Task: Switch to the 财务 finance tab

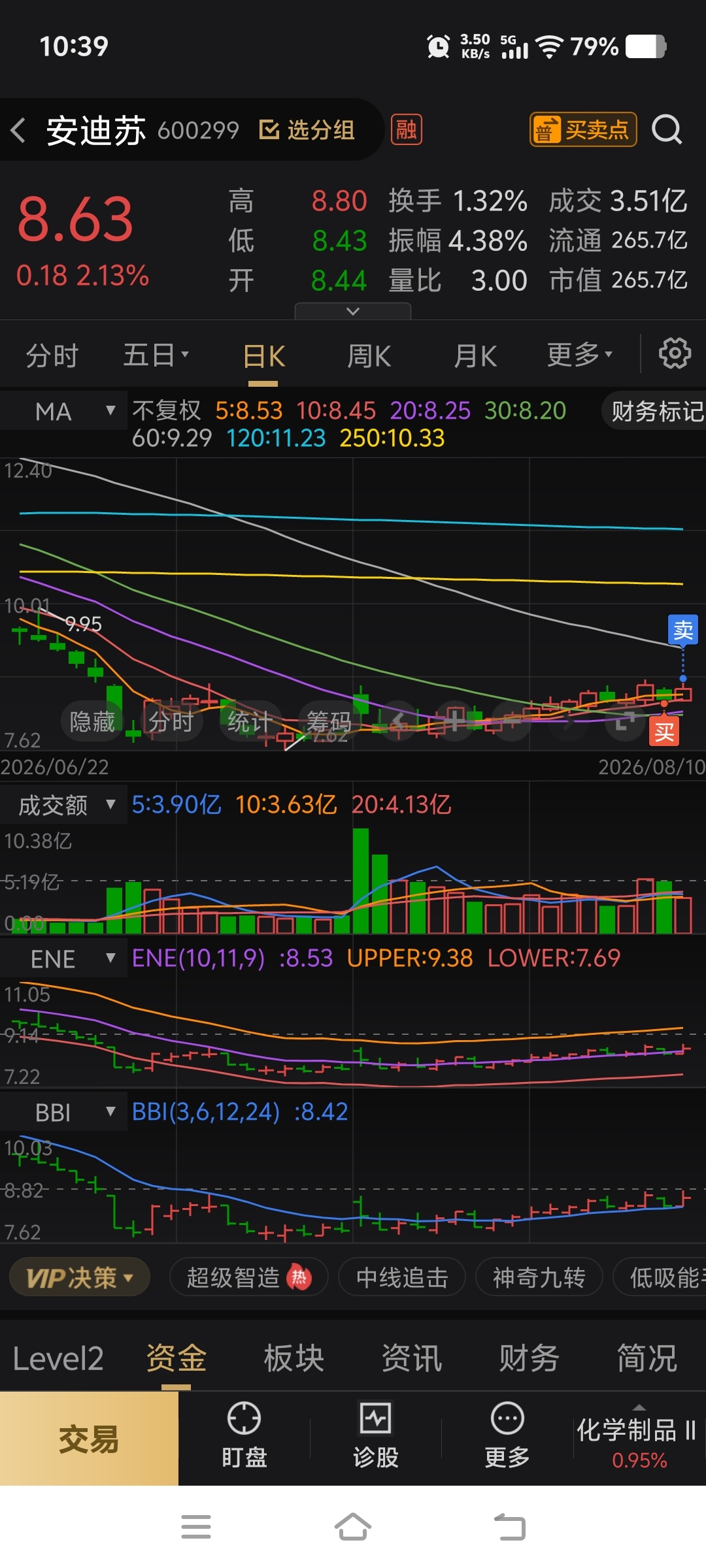Action: point(529,1359)
